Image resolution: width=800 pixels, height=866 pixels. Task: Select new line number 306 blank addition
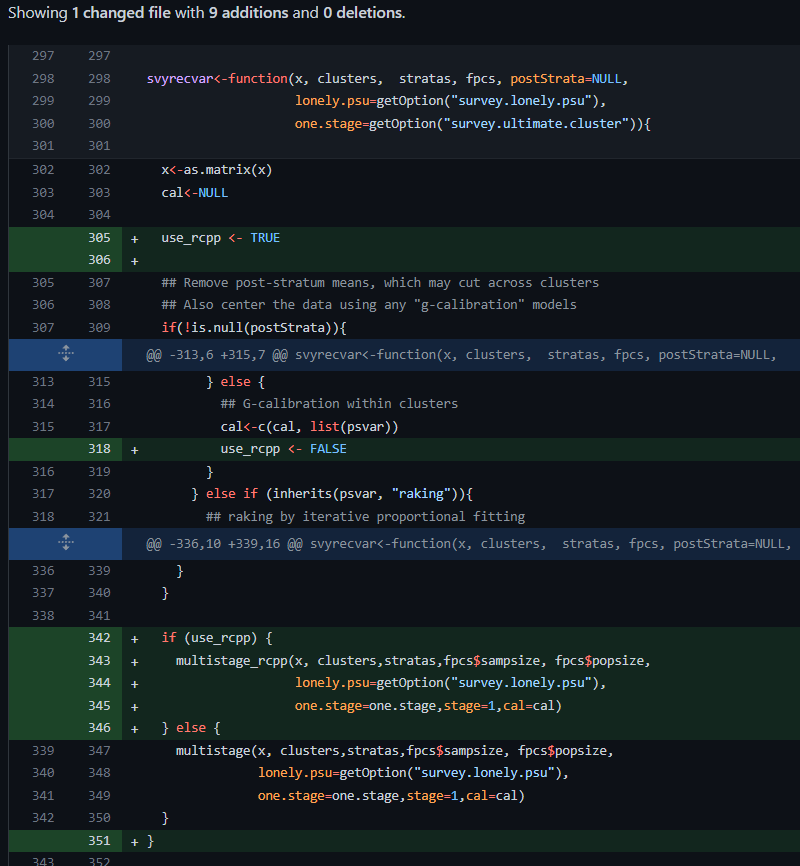(99, 260)
